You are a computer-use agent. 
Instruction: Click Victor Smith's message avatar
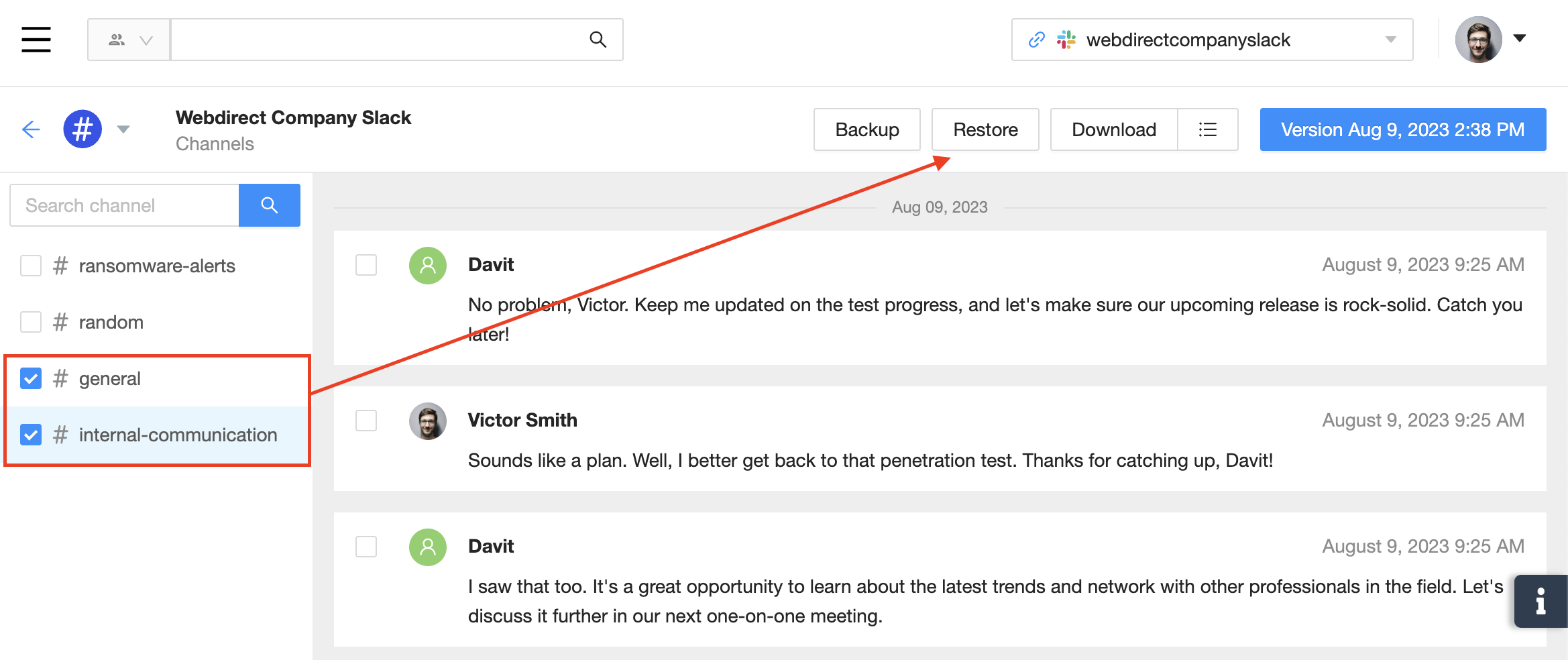tap(428, 421)
